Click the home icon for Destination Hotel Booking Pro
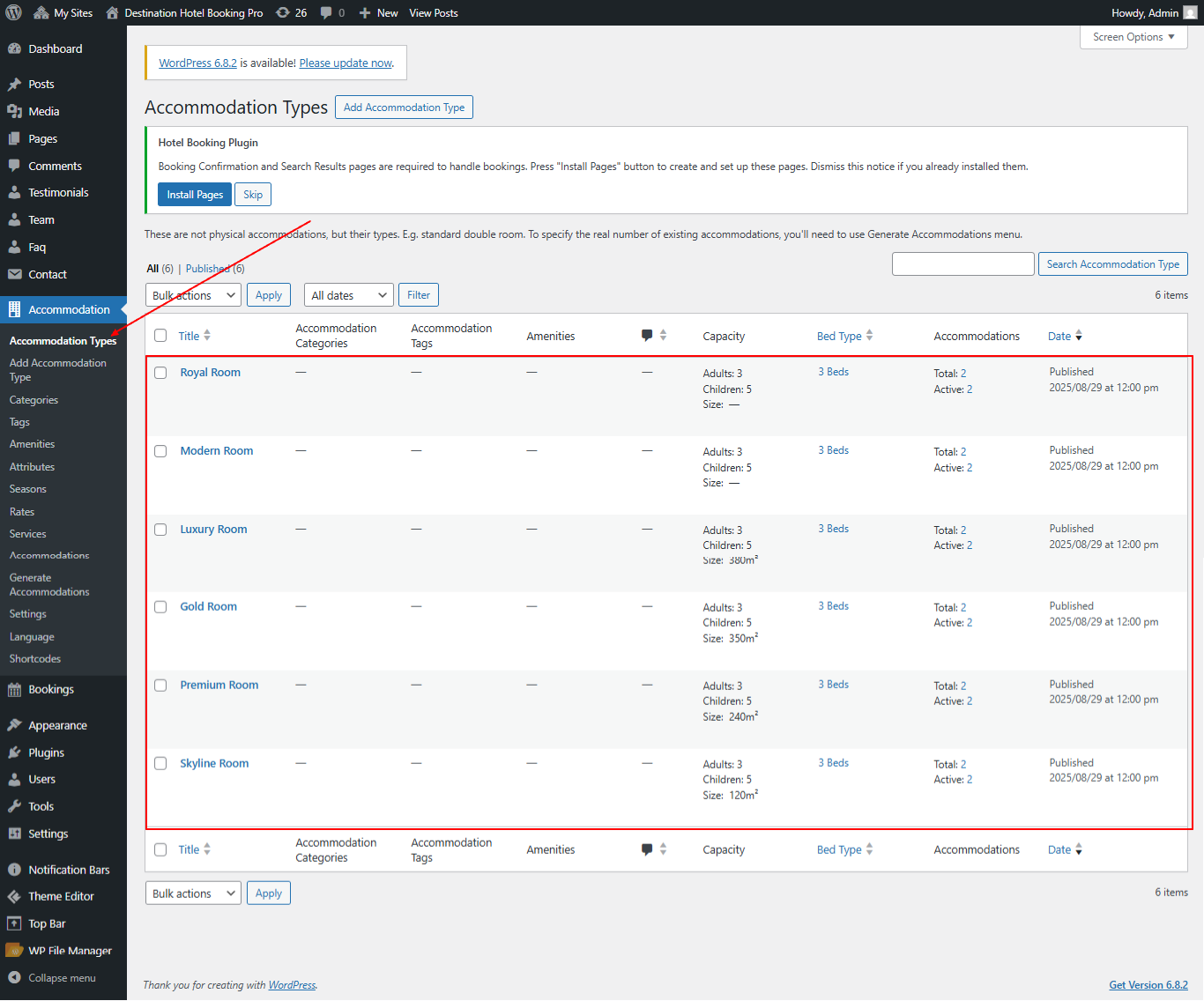The width and height of the screenshot is (1204, 1001). pyautogui.click(x=112, y=12)
